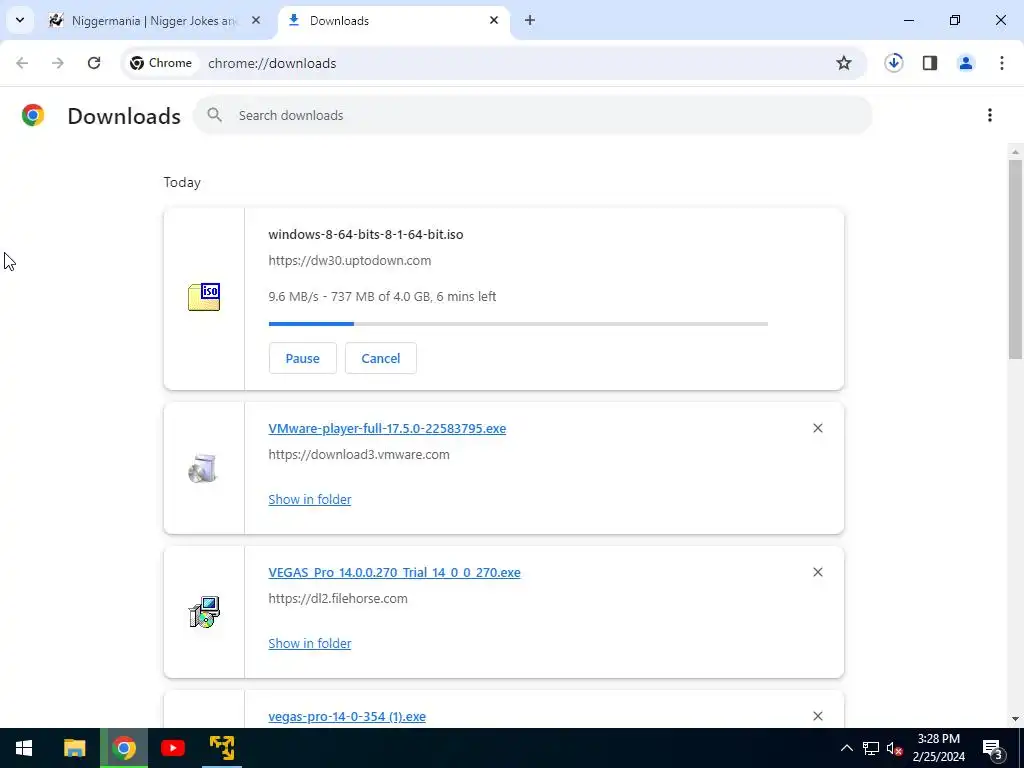Open a new tab with plus button

(530, 20)
